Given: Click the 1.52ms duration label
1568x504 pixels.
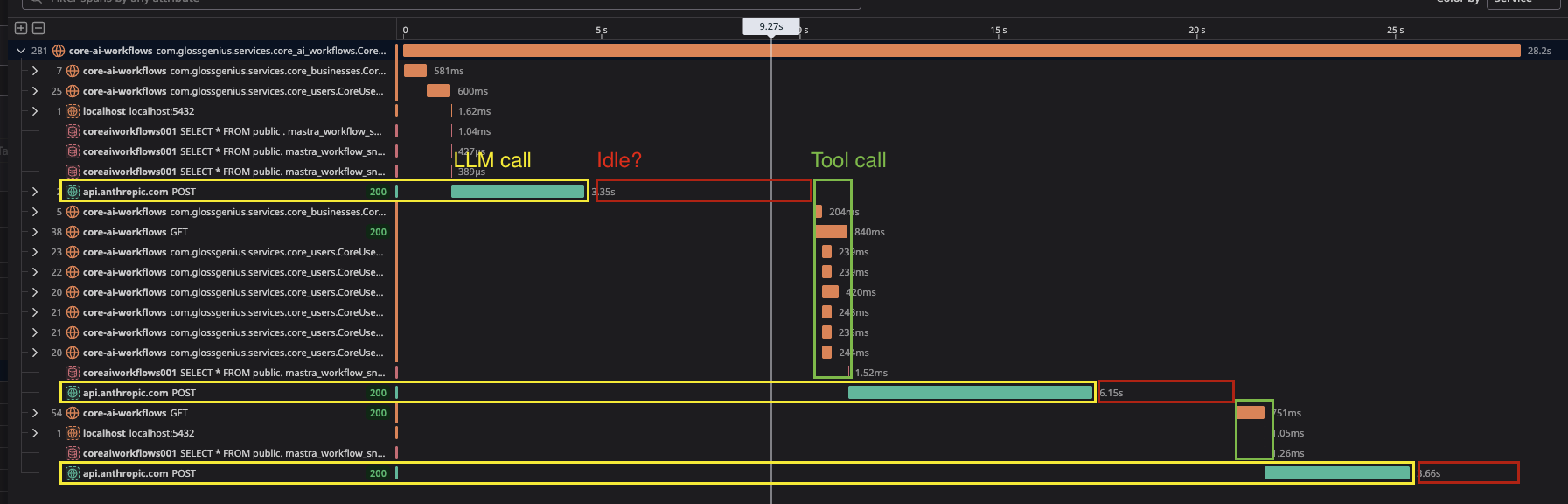Looking at the screenshot, I should [871, 373].
